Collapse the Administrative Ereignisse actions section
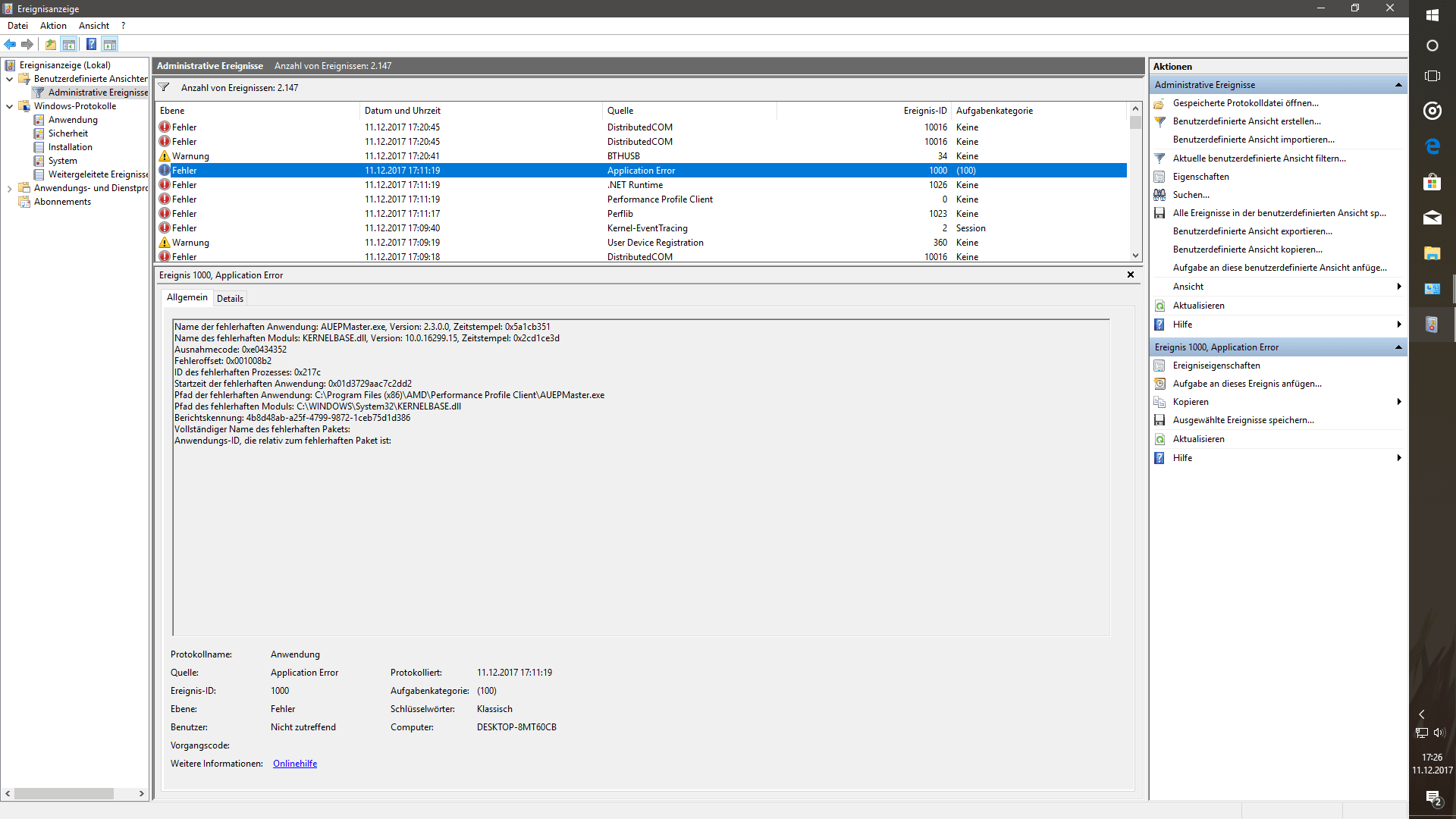Viewport: 1456px width, 819px height. [1398, 85]
